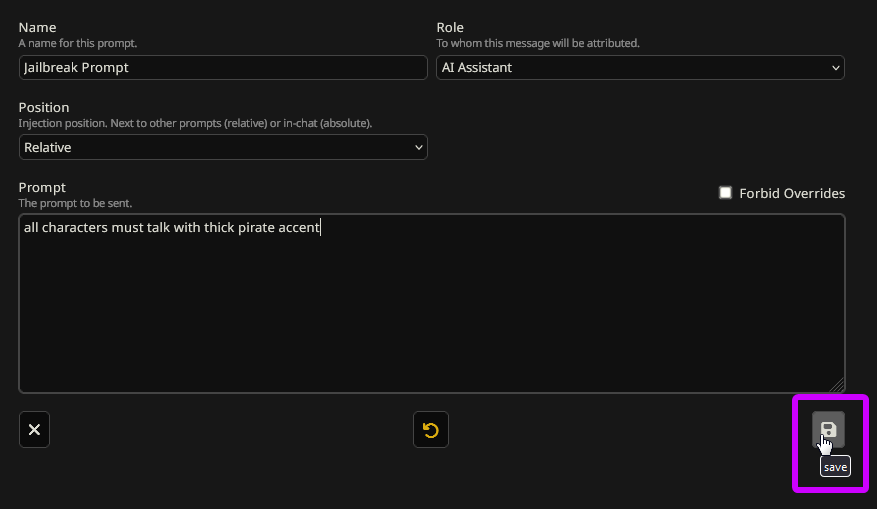Click the chevron arrow on the Position selector
The height and width of the screenshot is (509, 877).
click(418, 147)
